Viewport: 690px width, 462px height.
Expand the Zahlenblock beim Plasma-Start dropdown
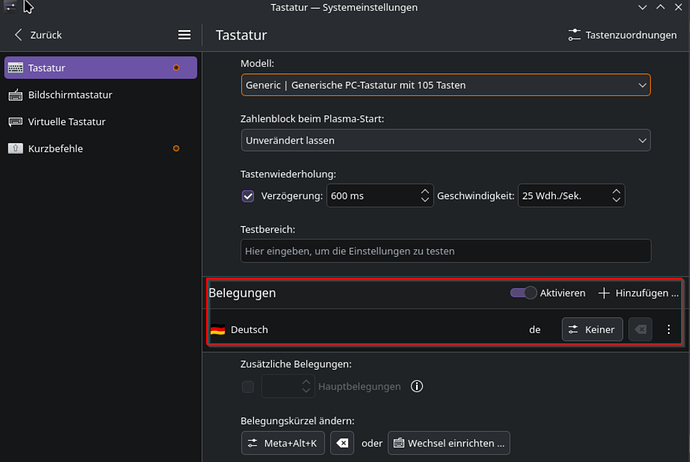click(x=446, y=140)
